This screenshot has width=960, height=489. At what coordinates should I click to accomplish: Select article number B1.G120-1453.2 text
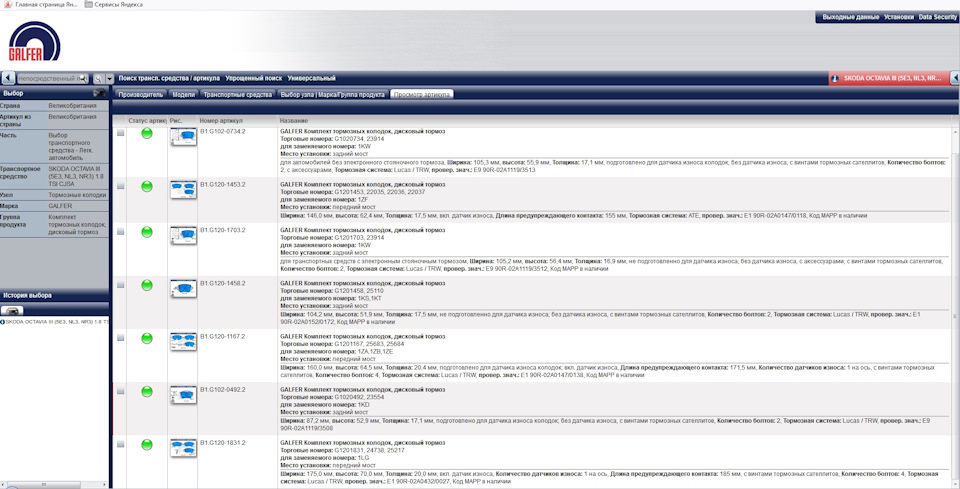click(222, 184)
